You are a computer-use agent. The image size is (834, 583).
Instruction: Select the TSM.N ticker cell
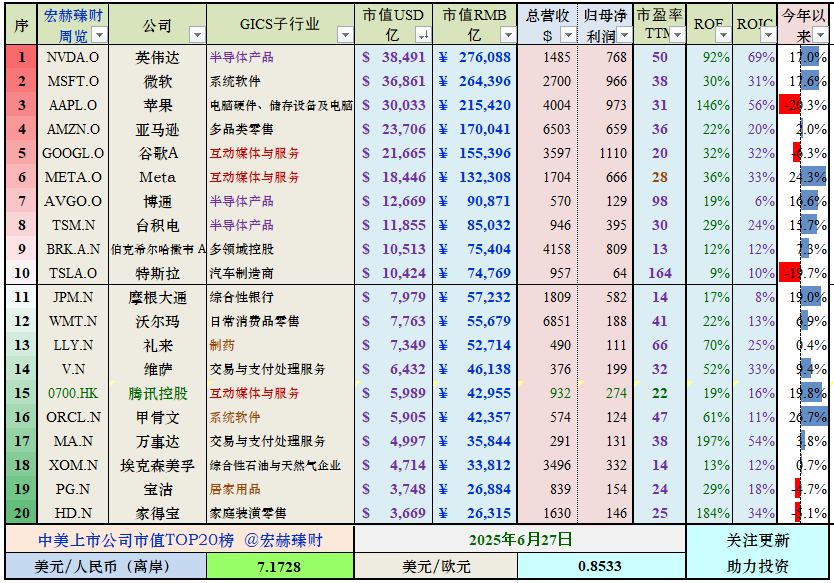[x=73, y=225]
